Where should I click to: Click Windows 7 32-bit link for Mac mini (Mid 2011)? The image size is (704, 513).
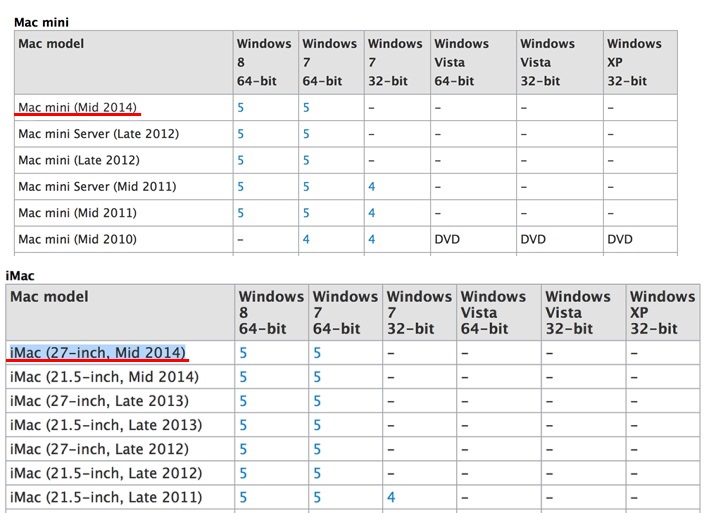(372, 213)
